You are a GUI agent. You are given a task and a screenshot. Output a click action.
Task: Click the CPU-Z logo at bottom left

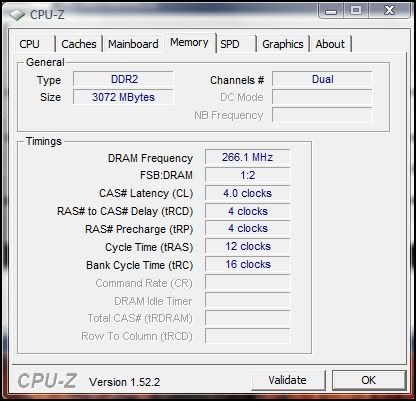(x=47, y=381)
